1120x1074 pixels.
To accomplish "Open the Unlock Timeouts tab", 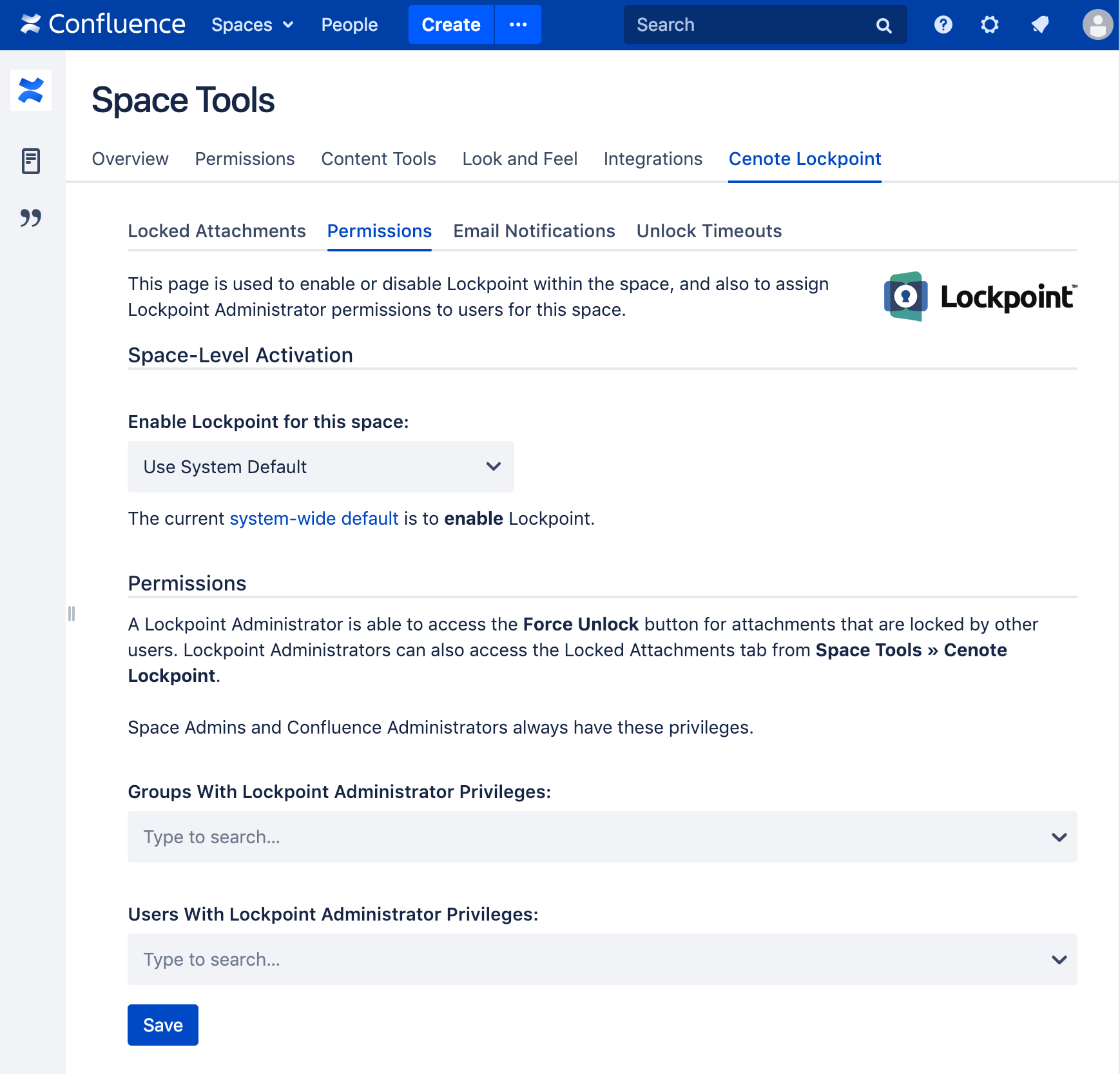I will [x=709, y=231].
